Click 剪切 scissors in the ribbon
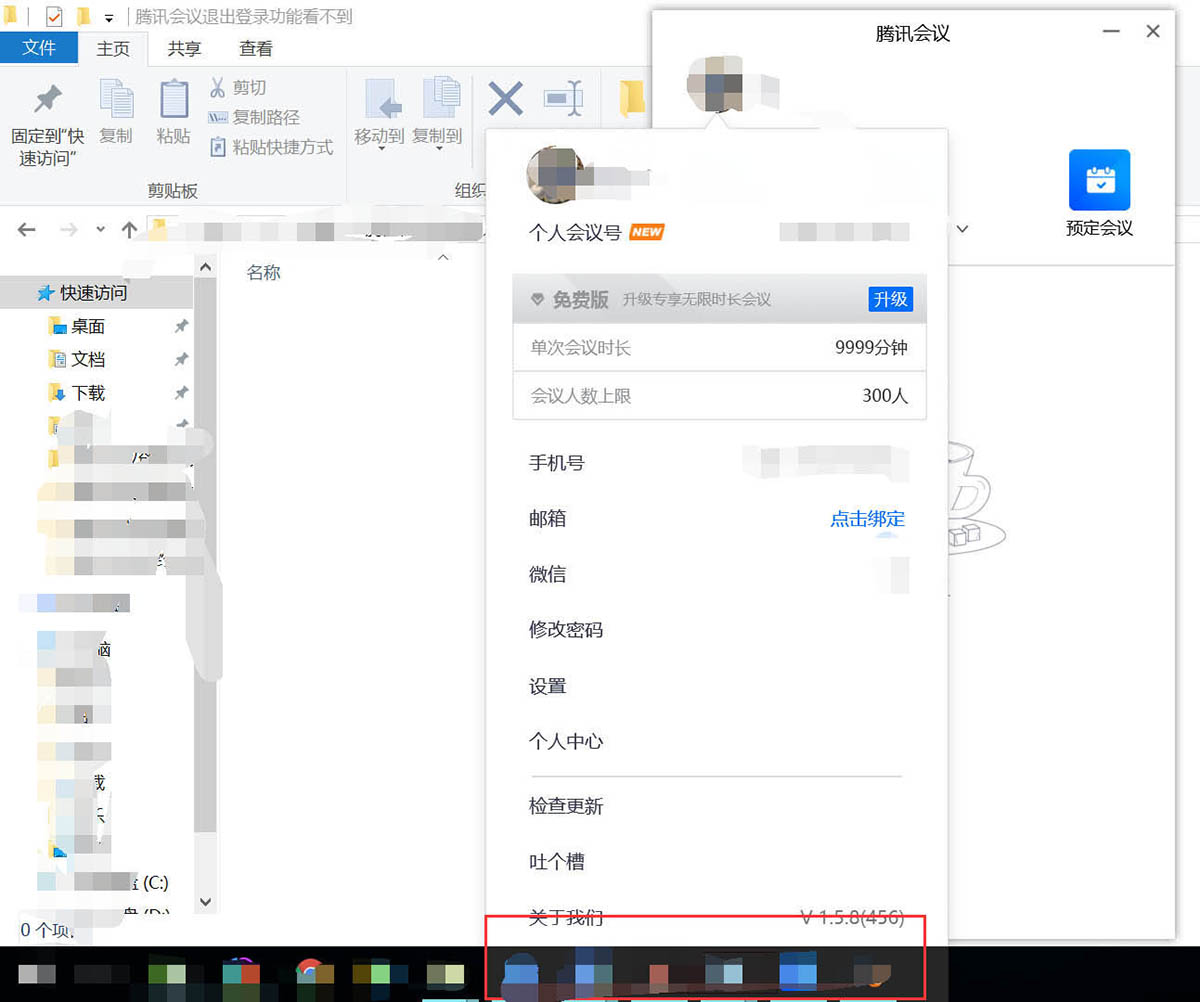Viewport: 1200px width, 1002px height. coord(237,88)
